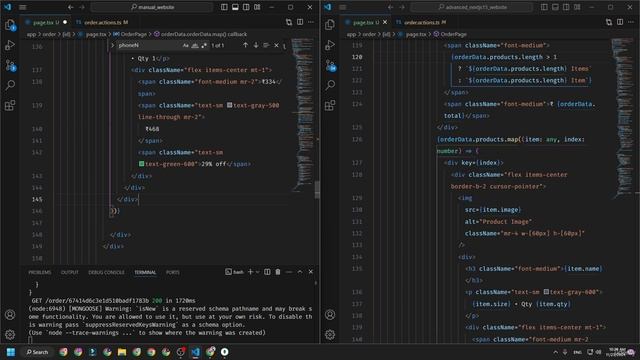Toggle Match Whole Word in find widget
The image size is (640, 360).
[x=195, y=45]
